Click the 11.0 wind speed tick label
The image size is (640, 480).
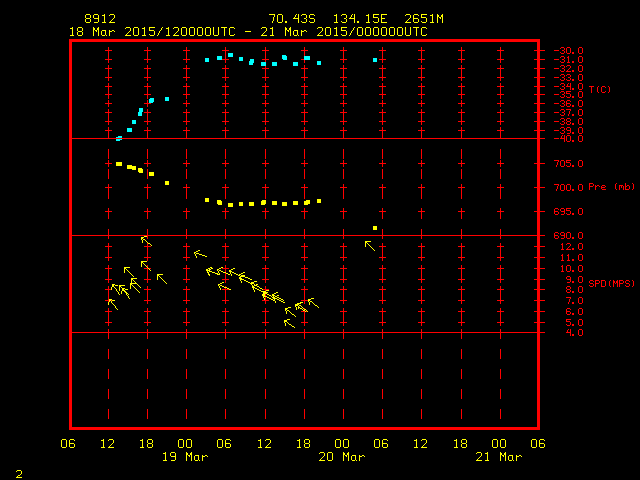tap(572, 258)
